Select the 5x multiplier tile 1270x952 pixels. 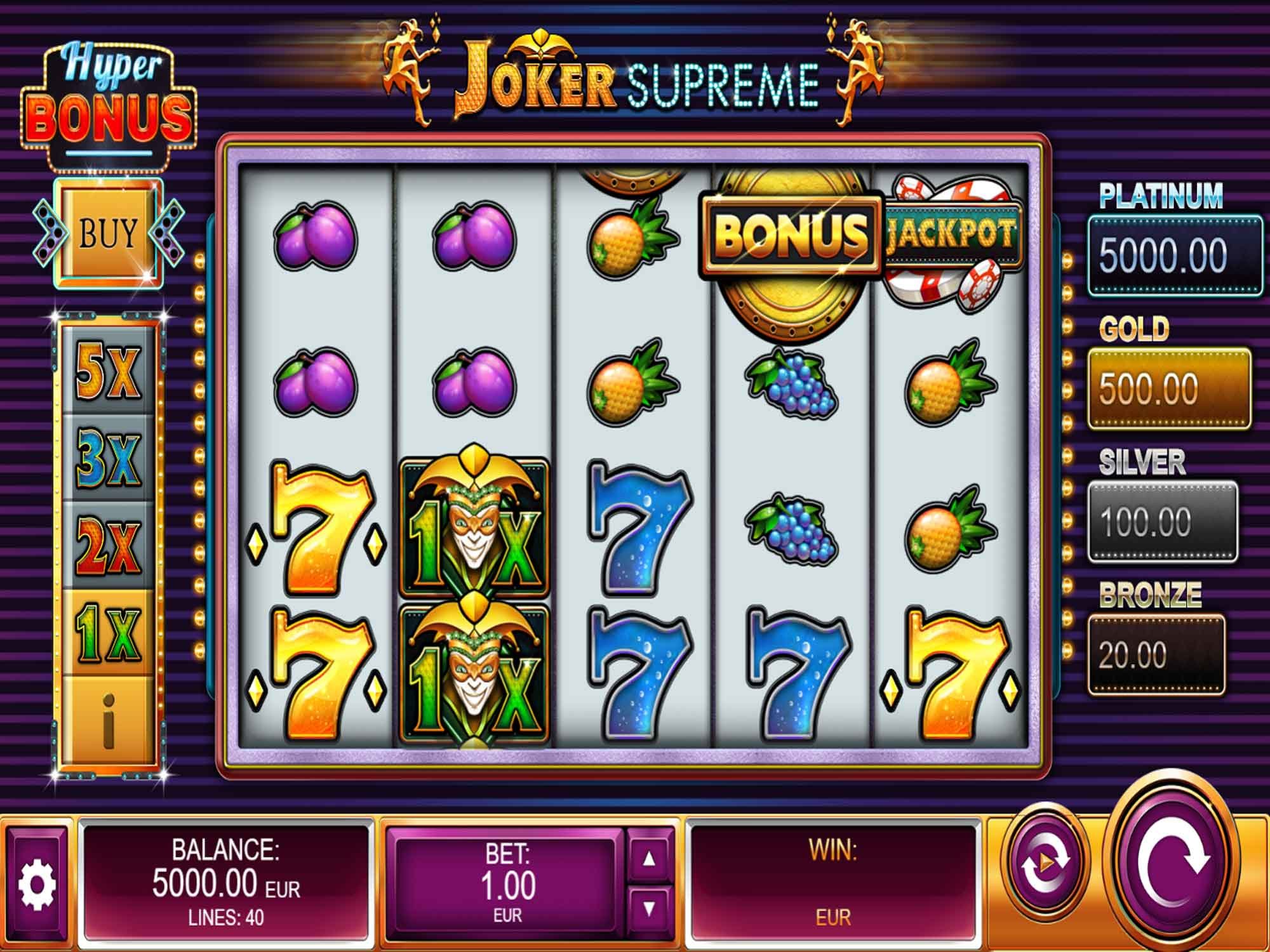point(109,371)
